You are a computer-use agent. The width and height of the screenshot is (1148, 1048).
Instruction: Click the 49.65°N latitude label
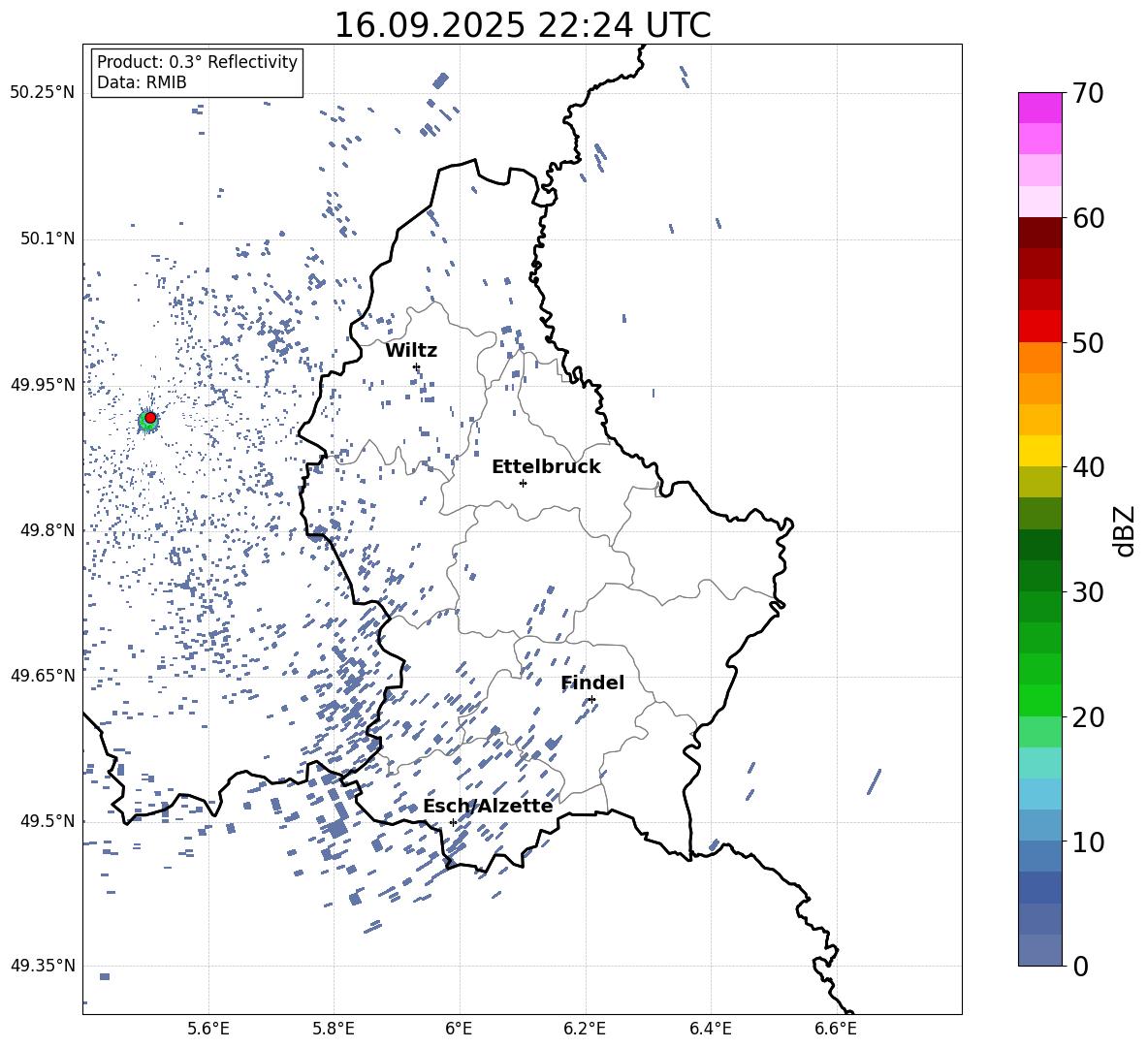click(43, 675)
